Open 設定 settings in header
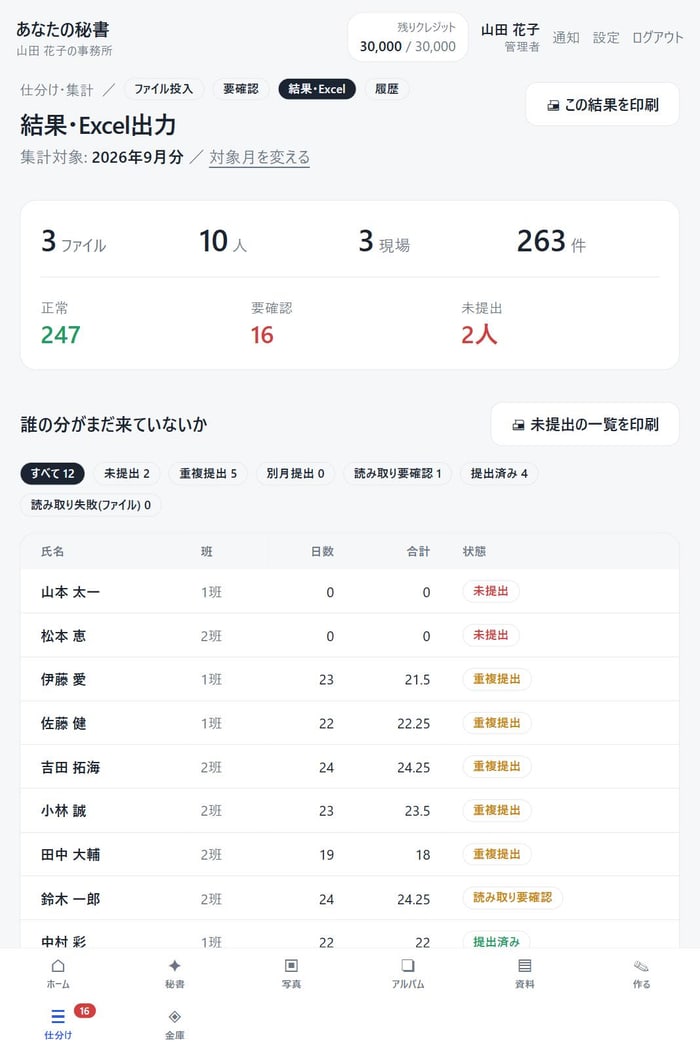700x1050 pixels. pyautogui.click(x=606, y=38)
